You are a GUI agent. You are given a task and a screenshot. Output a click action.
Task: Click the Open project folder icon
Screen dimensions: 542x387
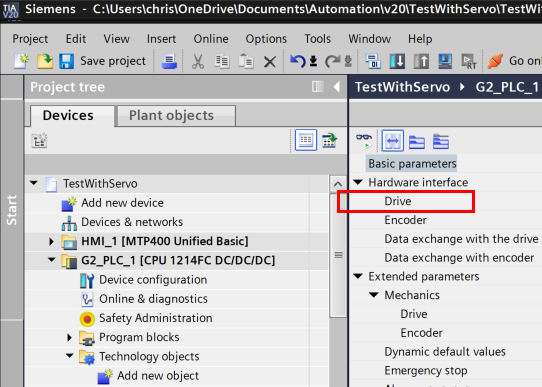coord(45,61)
